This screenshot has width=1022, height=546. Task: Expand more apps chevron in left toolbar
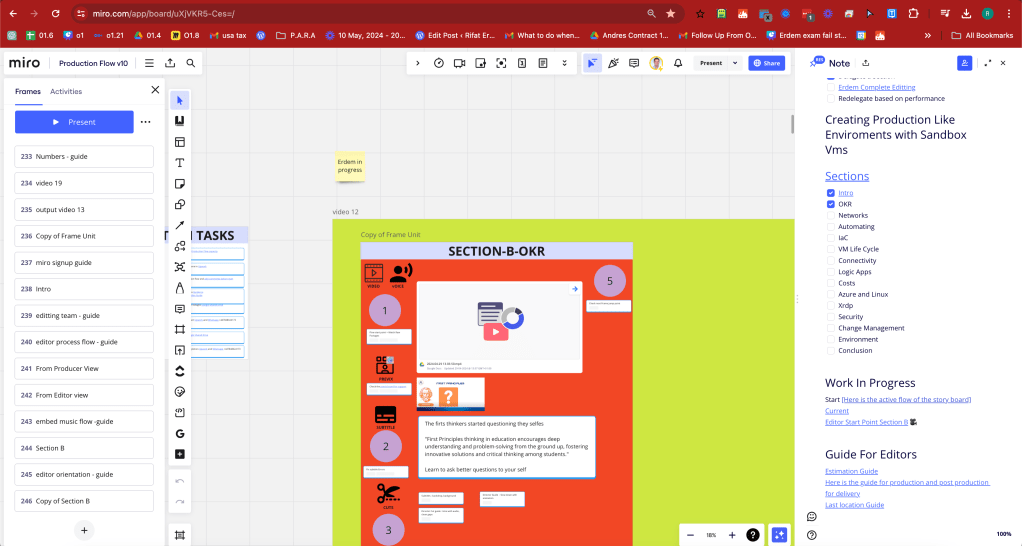coord(180,371)
